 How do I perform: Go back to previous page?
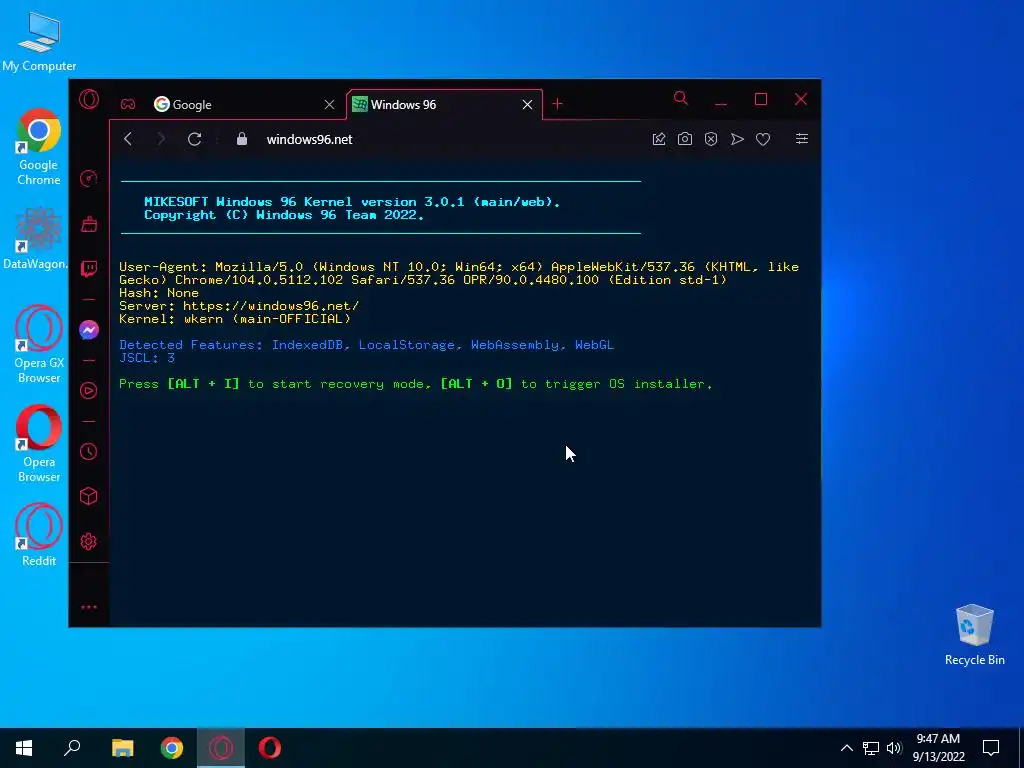tap(128, 139)
